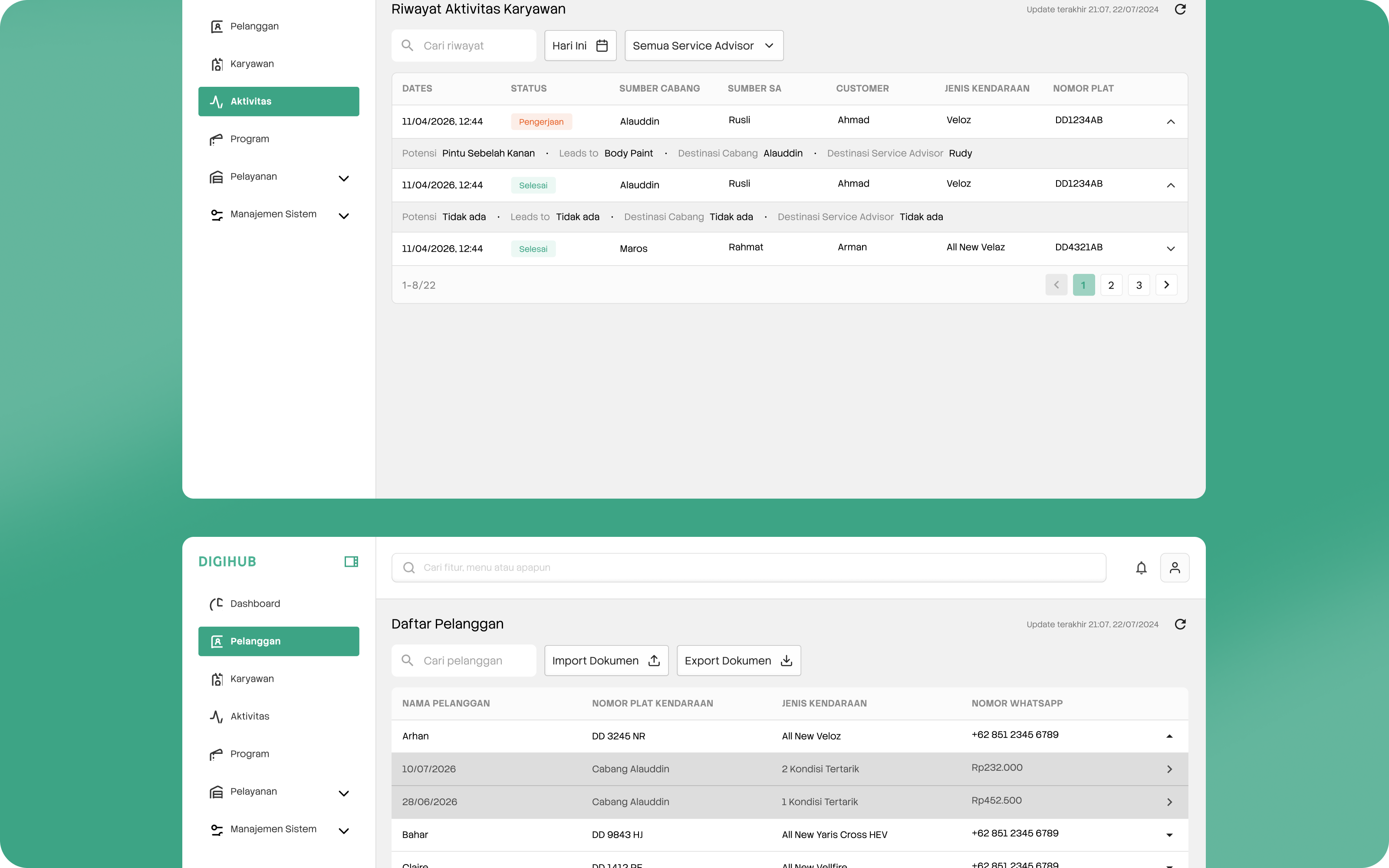The image size is (1389, 868).
Task: Click the All New Yaris Cross HEV cell
Action: [x=834, y=835]
